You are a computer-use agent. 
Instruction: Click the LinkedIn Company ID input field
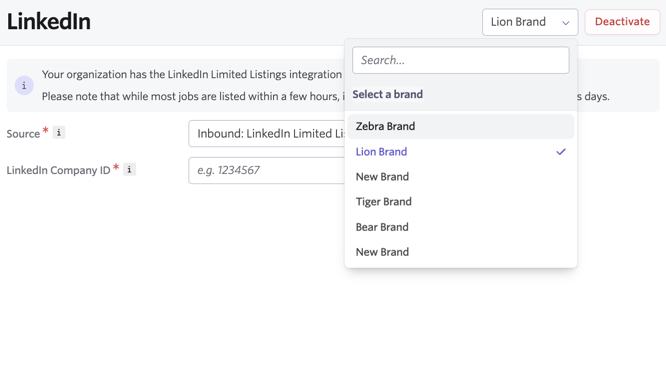(267, 170)
